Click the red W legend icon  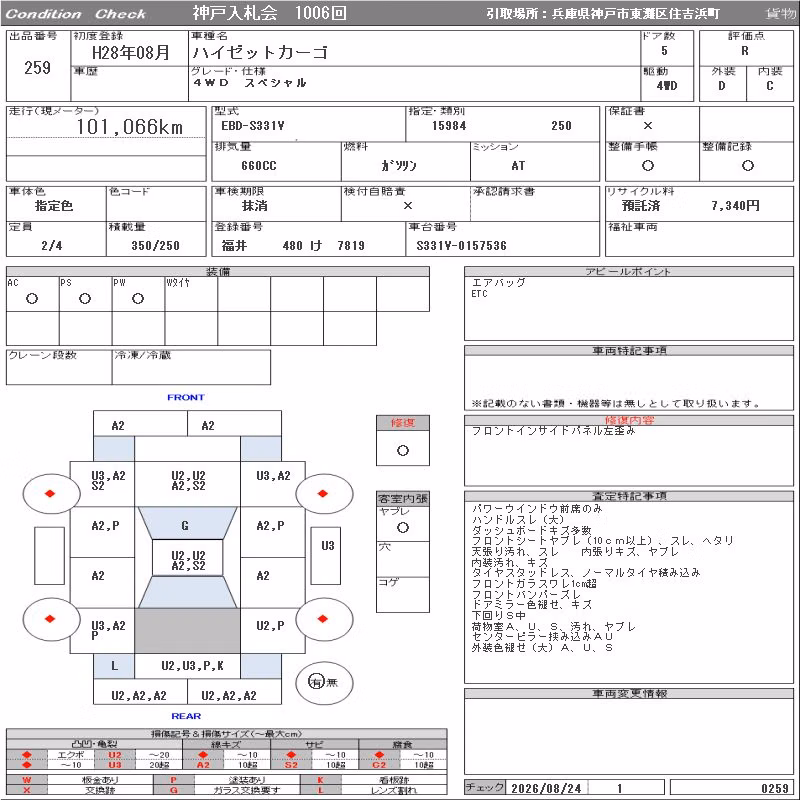27,780
